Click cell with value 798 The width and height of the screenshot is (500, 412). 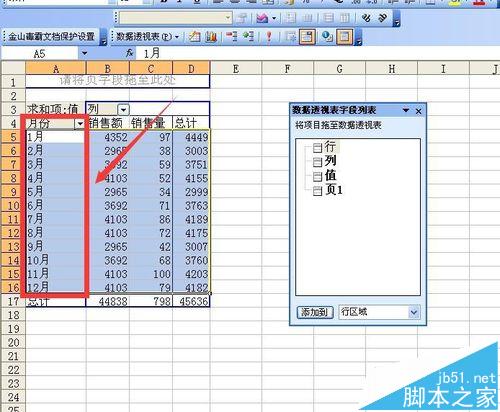point(151,302)
